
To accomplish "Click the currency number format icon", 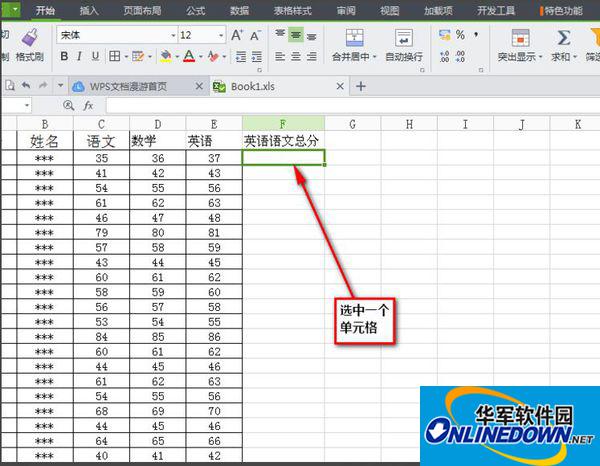I will (444, 35).
